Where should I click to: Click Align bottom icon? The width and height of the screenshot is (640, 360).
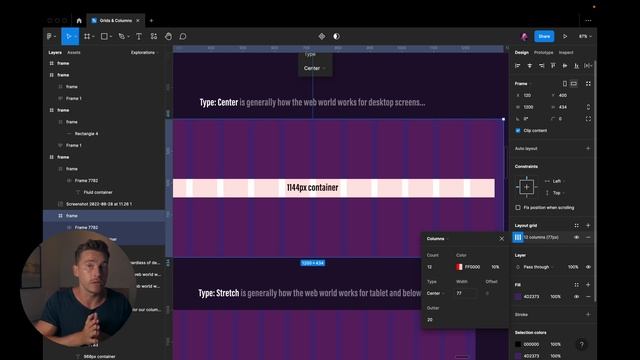coord(576,66)
